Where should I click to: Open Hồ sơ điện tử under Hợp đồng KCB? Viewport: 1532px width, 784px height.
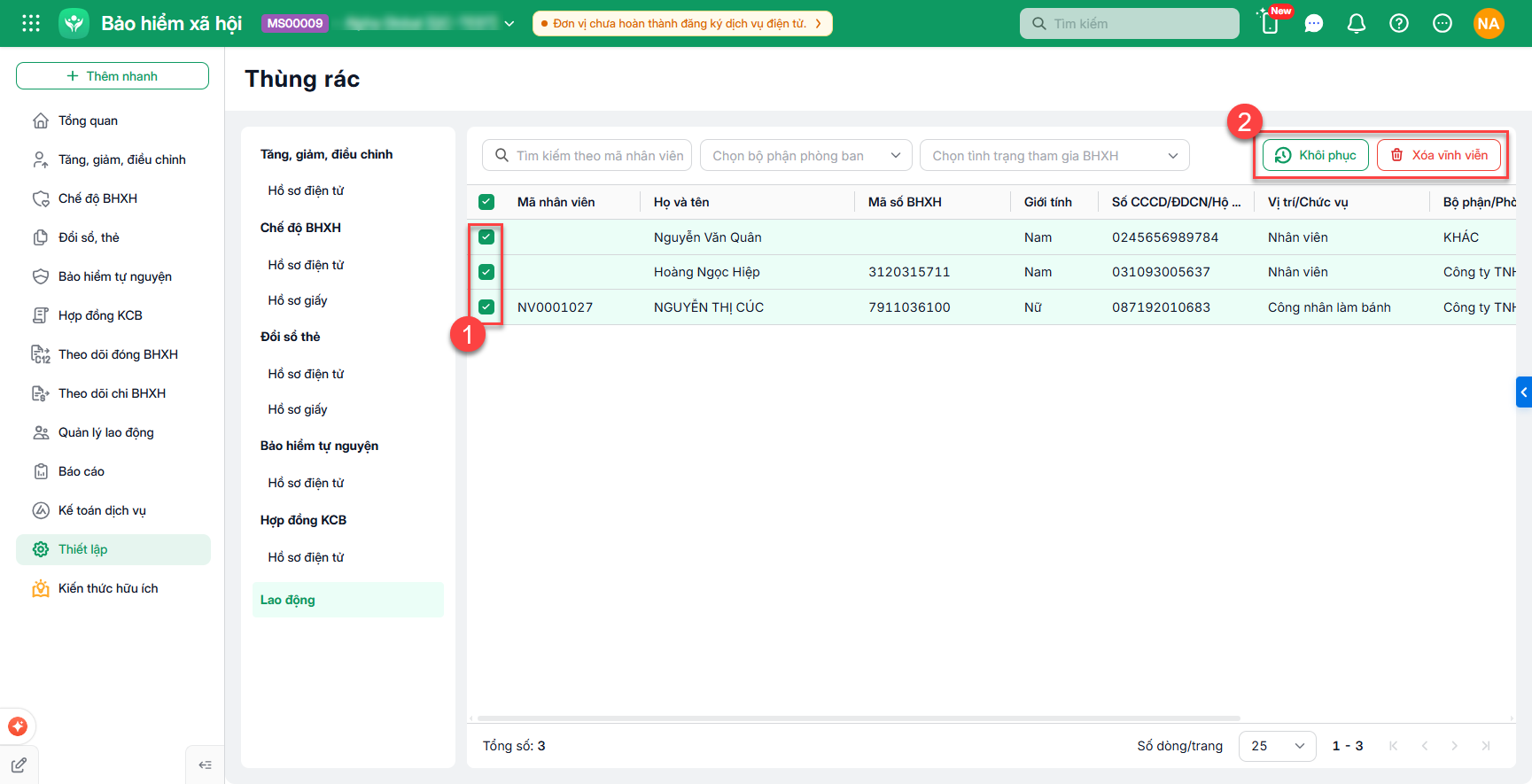306,557
